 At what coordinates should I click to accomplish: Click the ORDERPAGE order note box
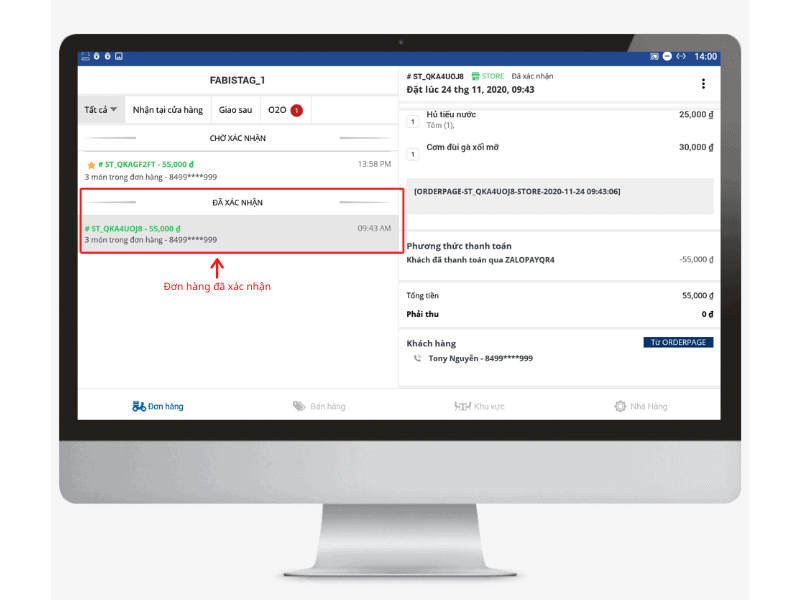pos(559,196)
